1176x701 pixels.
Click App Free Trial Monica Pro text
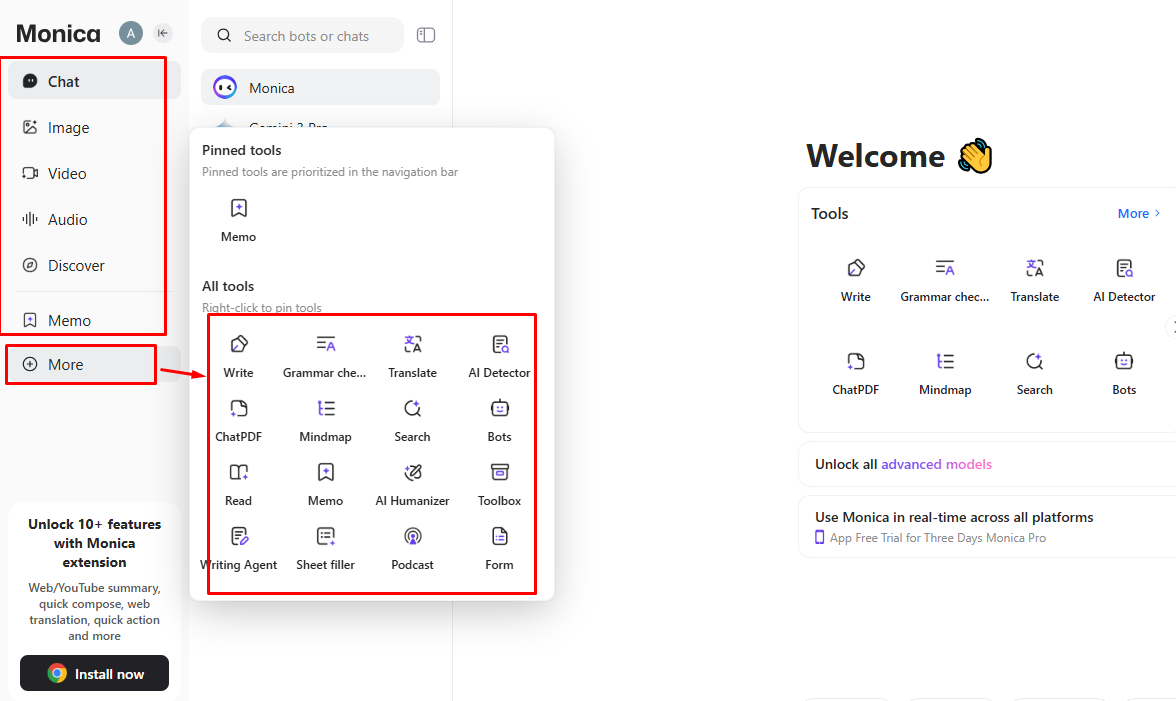click(x=938, y=538)
